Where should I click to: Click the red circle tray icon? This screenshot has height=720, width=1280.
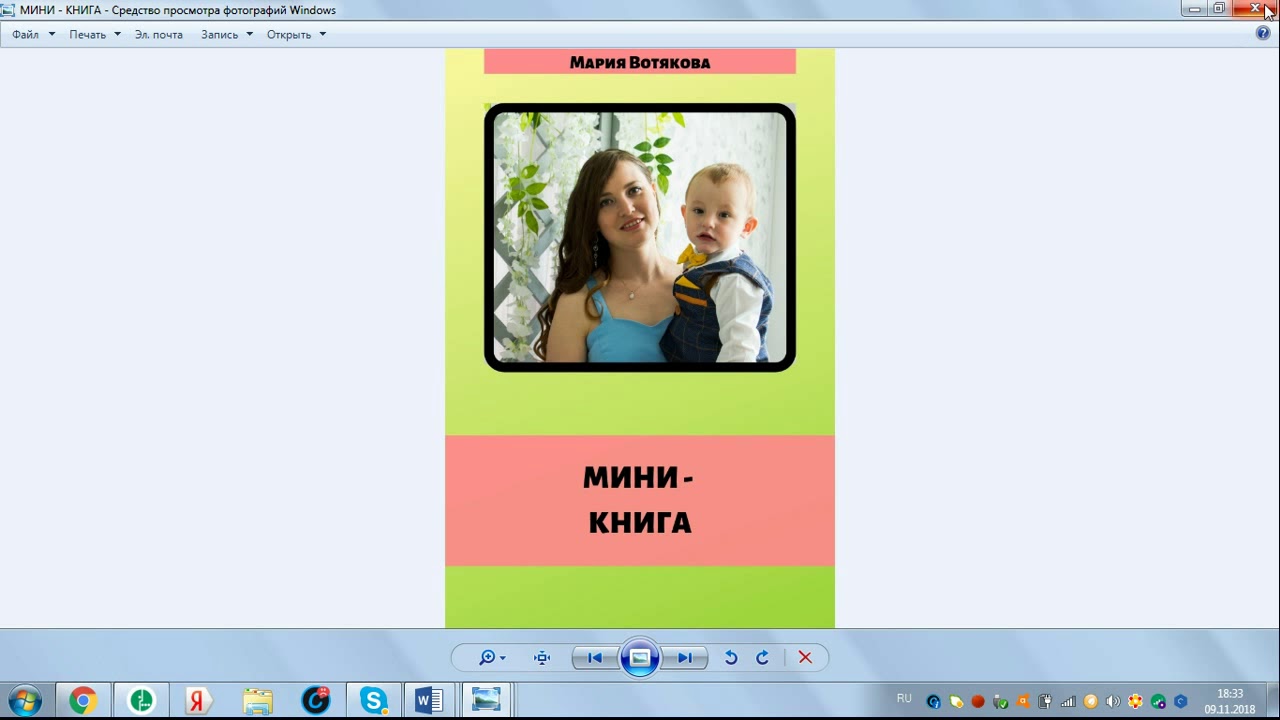click(x=978, y=701)
